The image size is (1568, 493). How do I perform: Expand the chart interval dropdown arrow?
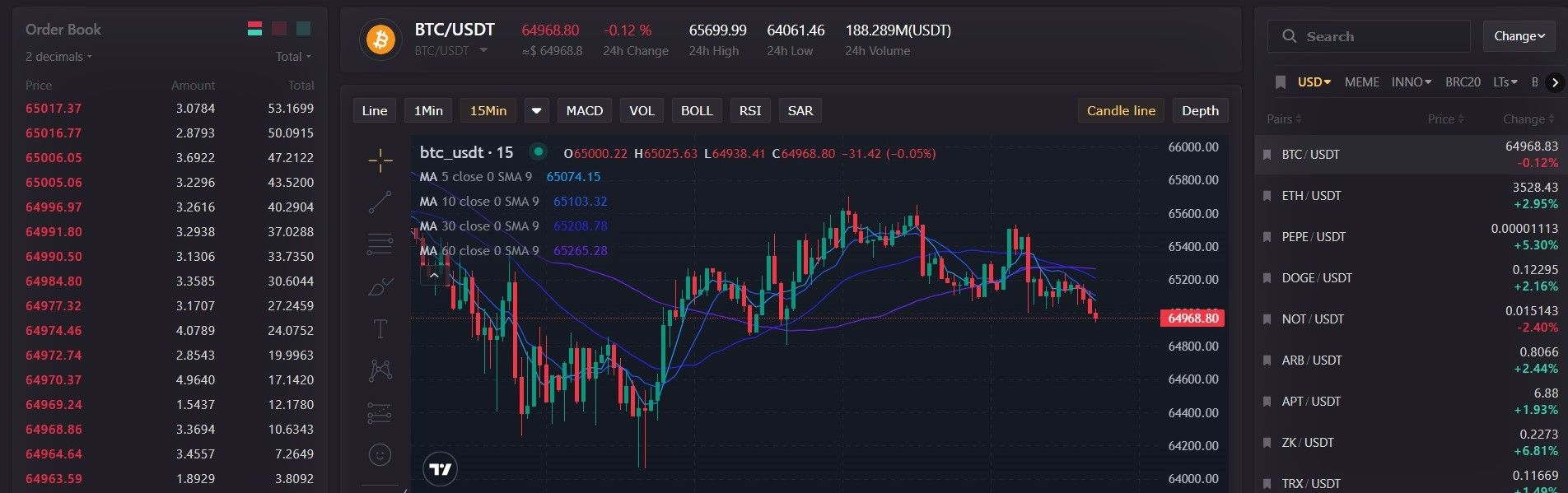[536, 111]
